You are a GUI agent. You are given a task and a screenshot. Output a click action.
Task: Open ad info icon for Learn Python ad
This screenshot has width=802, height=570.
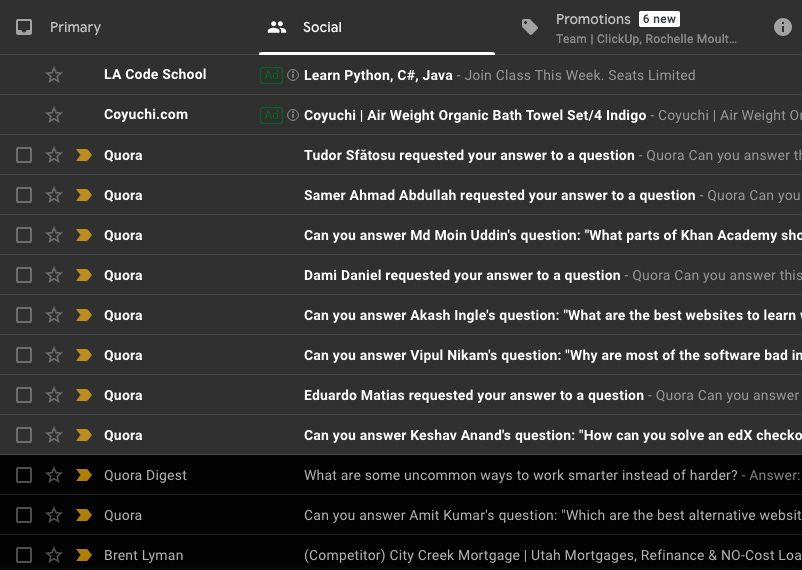(293, 75)
